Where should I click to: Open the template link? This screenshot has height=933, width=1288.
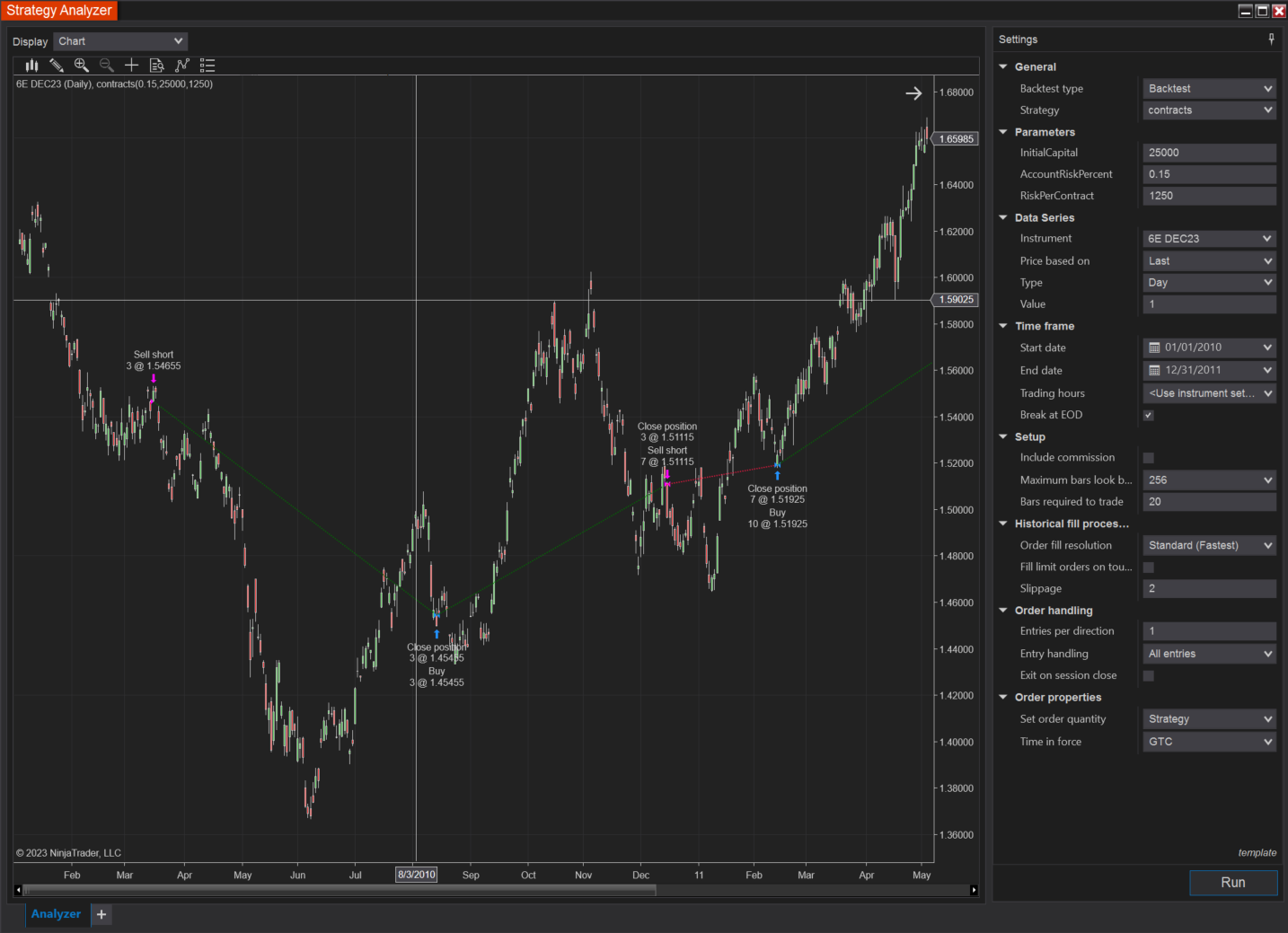click(x=1257, y=853)
